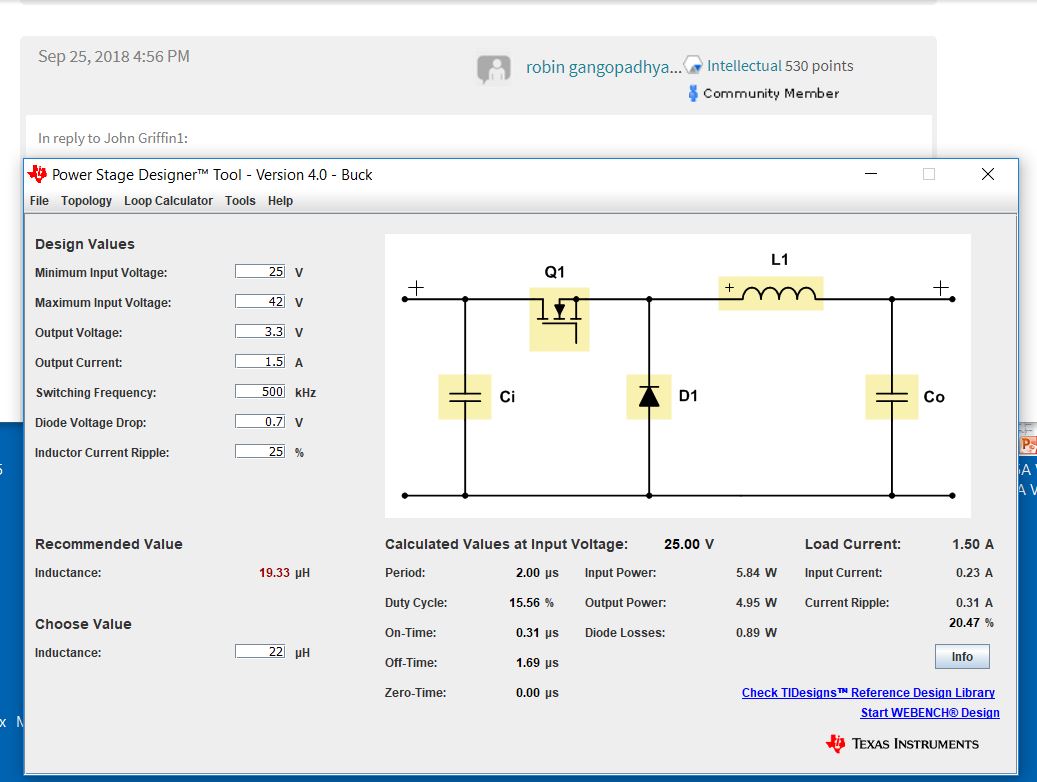This screenshot has width=1037, height=782.
Task: Close the Power Stage Designer window
Action: click(987, 174)
